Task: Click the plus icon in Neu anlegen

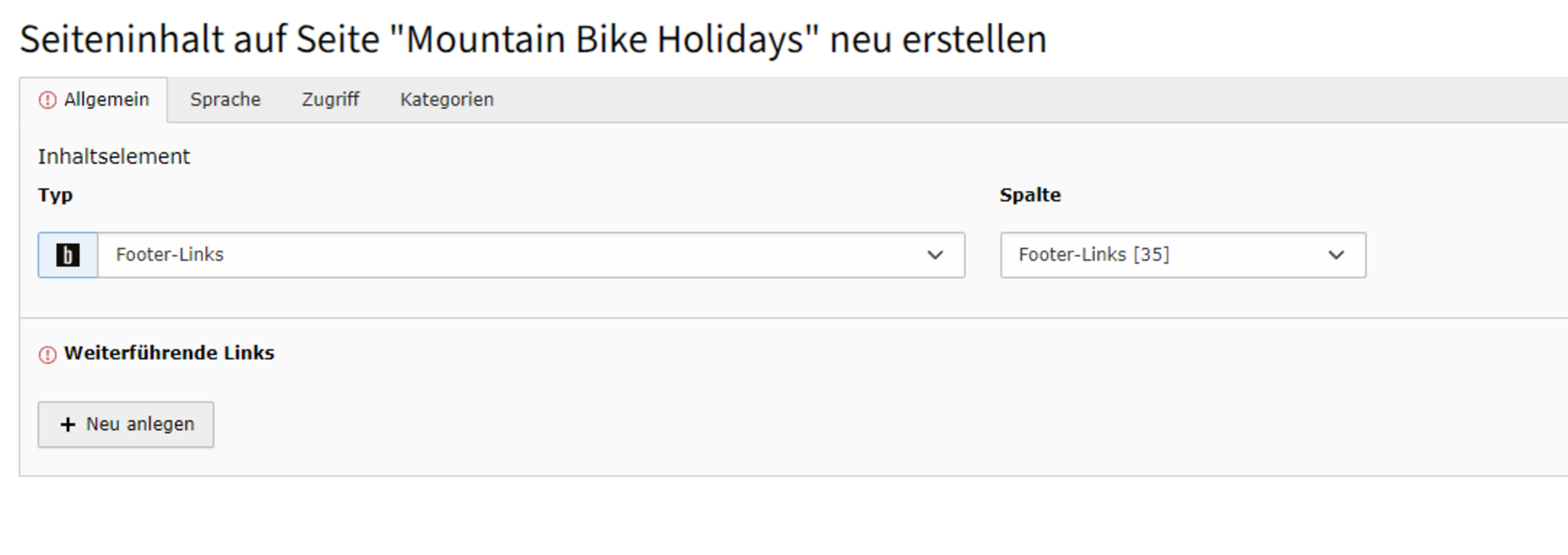Action: point(67,425)
